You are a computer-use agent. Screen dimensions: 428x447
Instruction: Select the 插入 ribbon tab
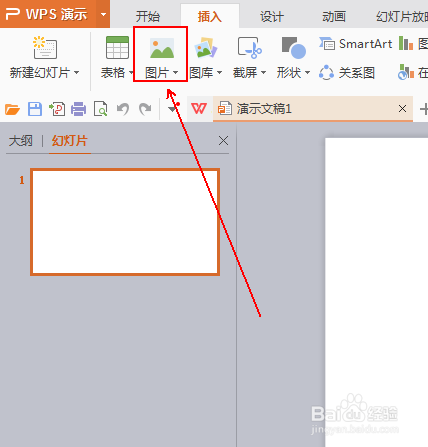pos(210,16)
